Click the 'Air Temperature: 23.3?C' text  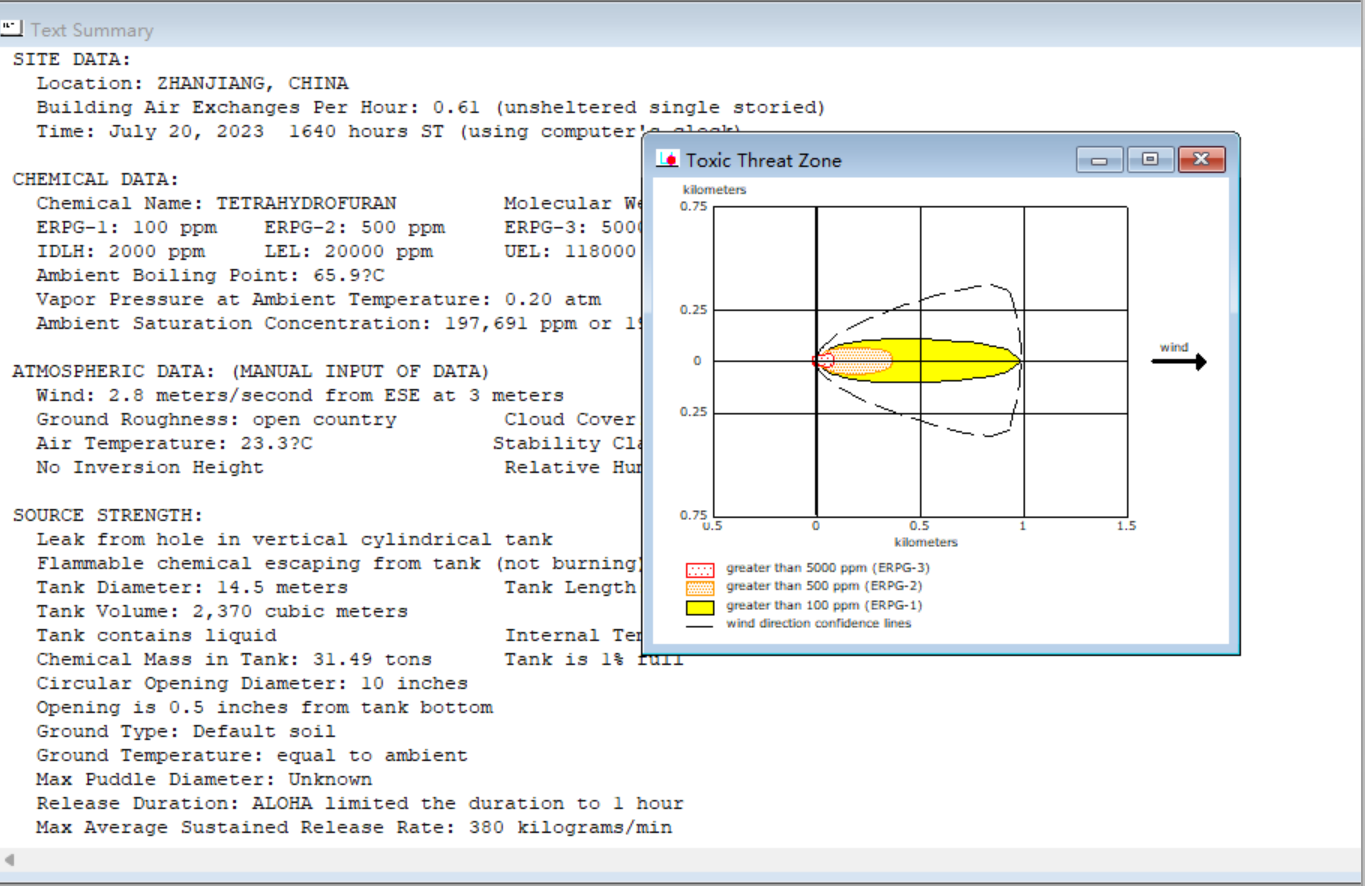coord(175,444)
